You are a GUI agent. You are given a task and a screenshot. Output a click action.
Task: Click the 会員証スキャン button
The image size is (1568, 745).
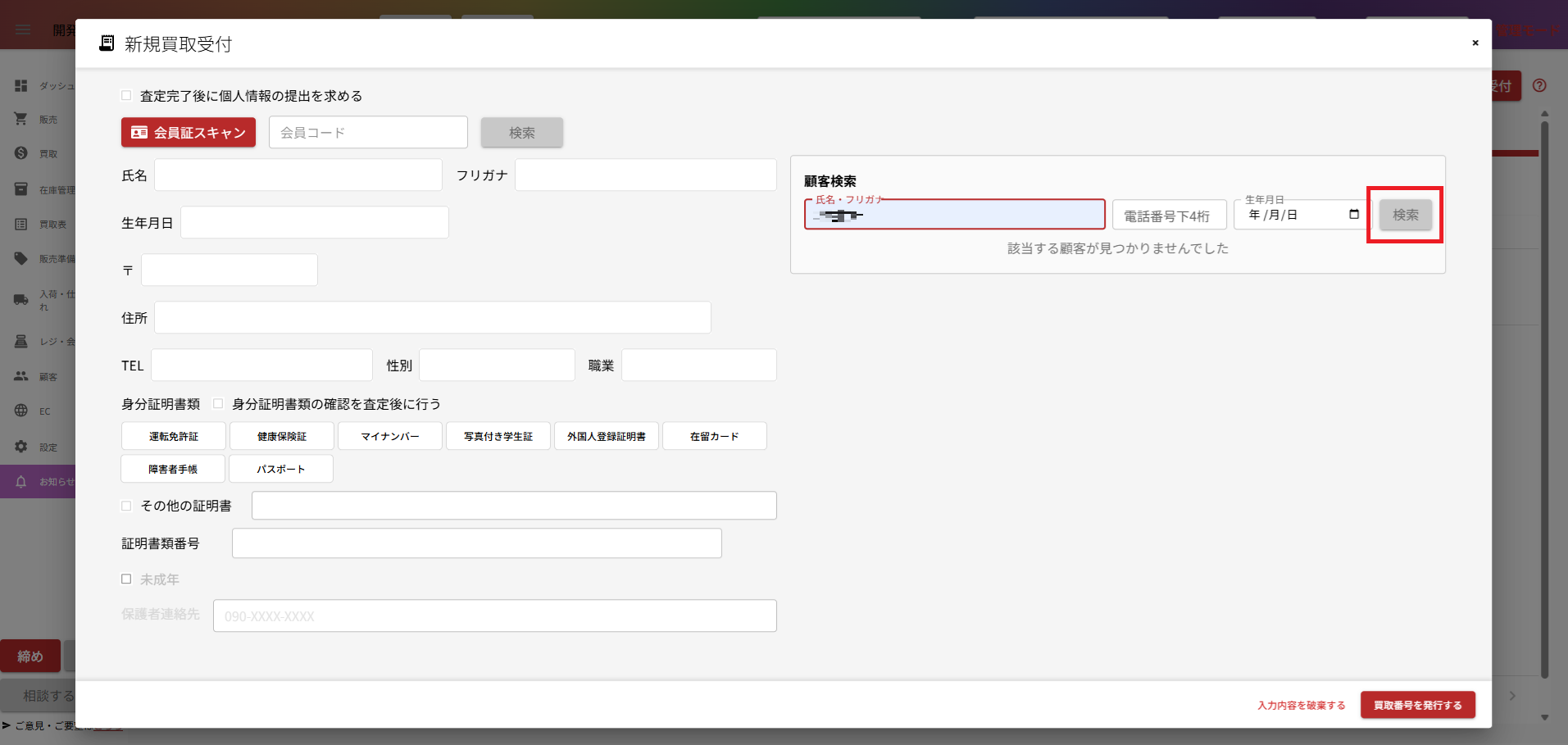[189, 132]
